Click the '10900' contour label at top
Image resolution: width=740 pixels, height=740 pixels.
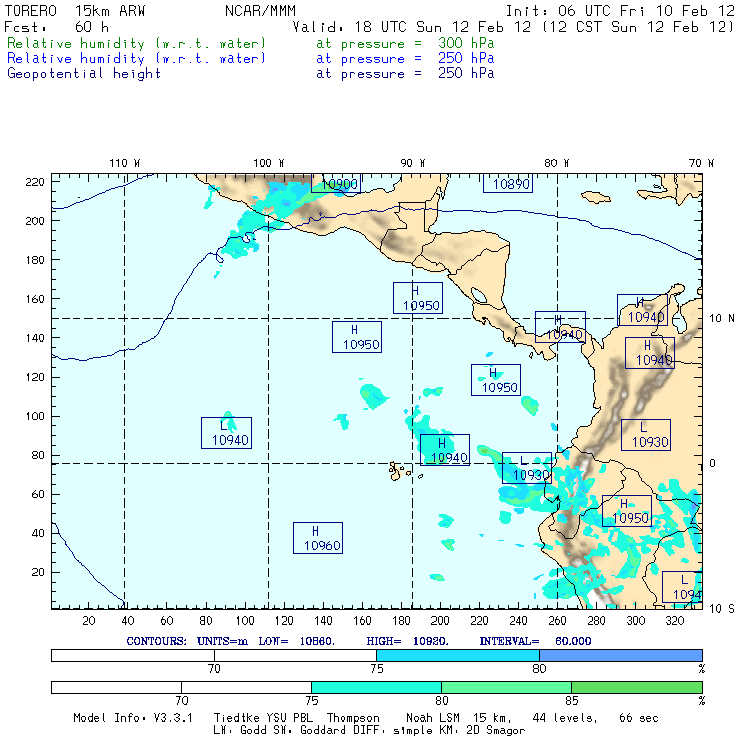click(339, 184)
